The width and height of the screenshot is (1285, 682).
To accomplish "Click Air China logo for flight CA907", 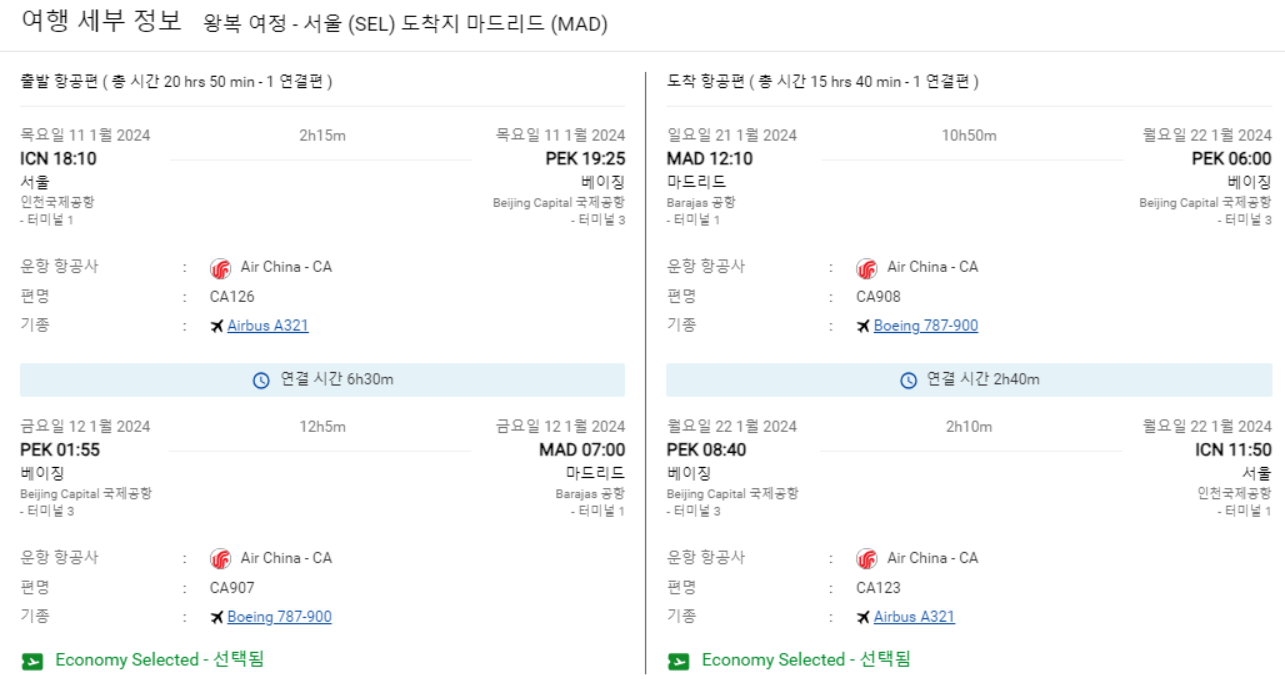I will click(220, 559).
